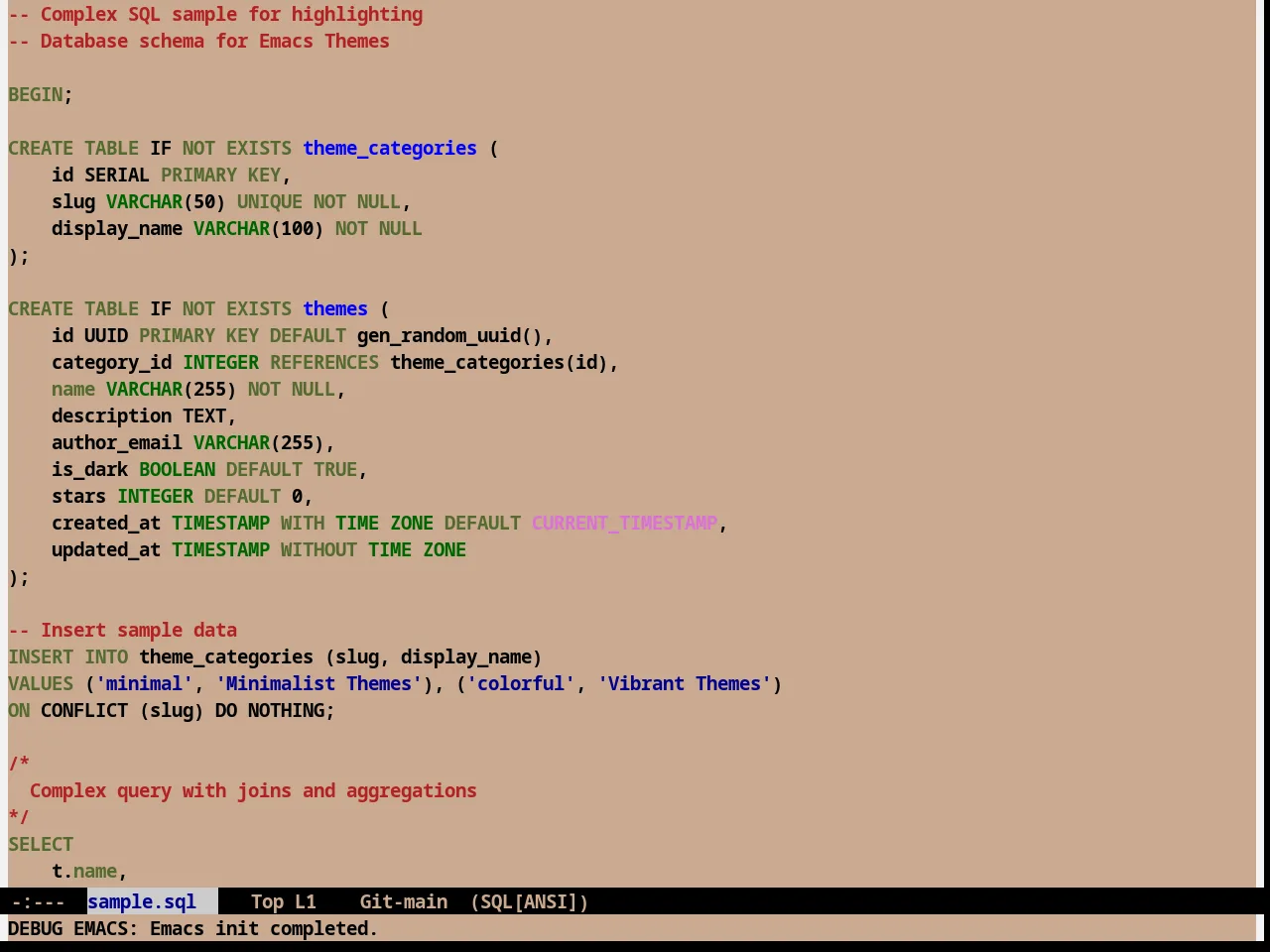Image resolution: width=1270 pixels, height=952 pixels.
Task: Click BOOLEAN type keyword
Action: [177, 469]
